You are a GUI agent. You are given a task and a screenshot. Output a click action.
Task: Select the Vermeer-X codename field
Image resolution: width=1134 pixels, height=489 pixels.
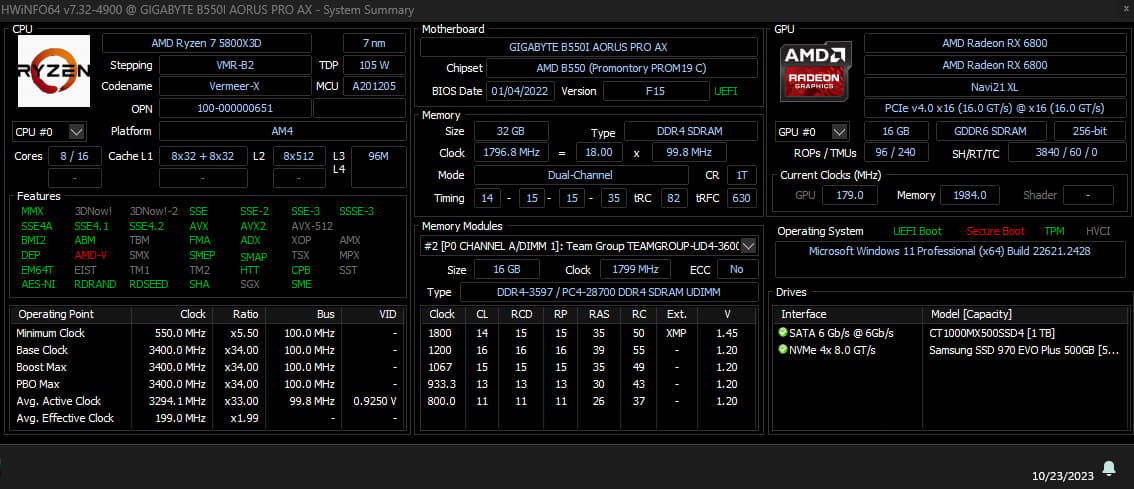(x=235, y=86)
